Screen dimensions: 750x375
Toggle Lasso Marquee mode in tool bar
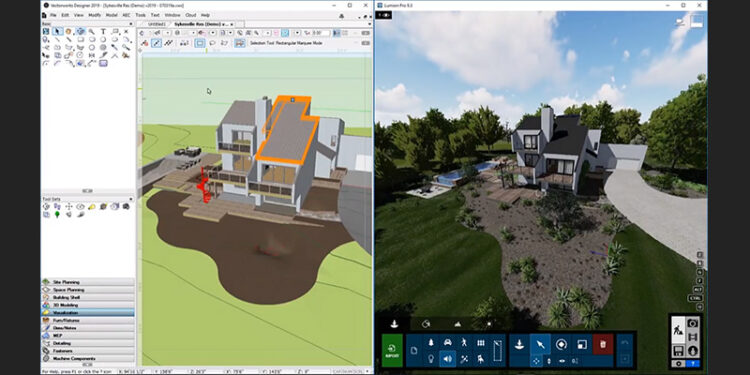pos(212,43)
